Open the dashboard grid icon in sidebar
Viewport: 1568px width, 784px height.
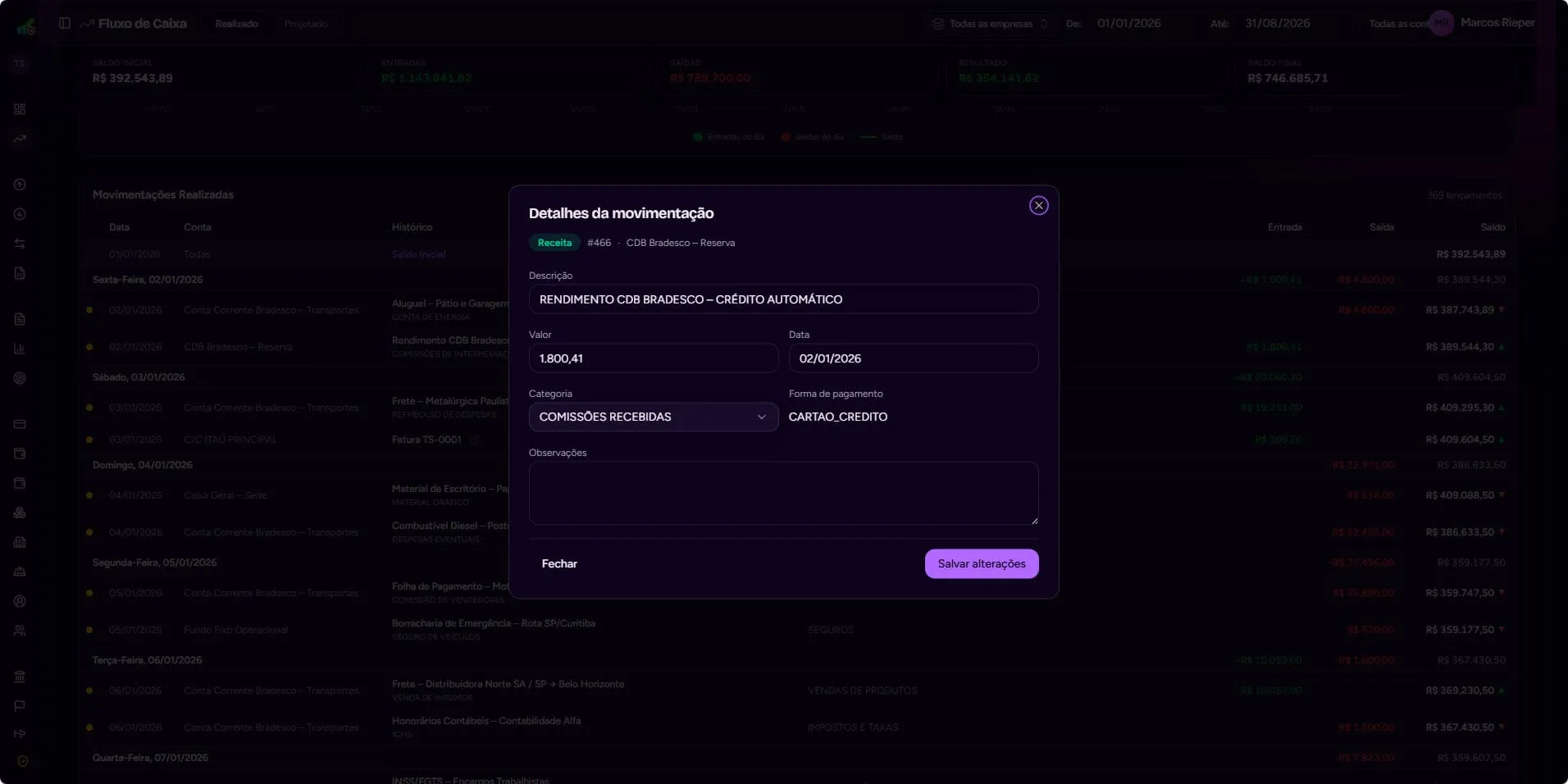coord(20,109)
